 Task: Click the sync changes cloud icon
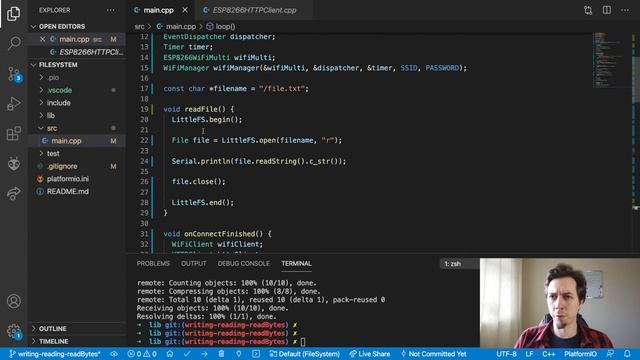coord(114,354)
